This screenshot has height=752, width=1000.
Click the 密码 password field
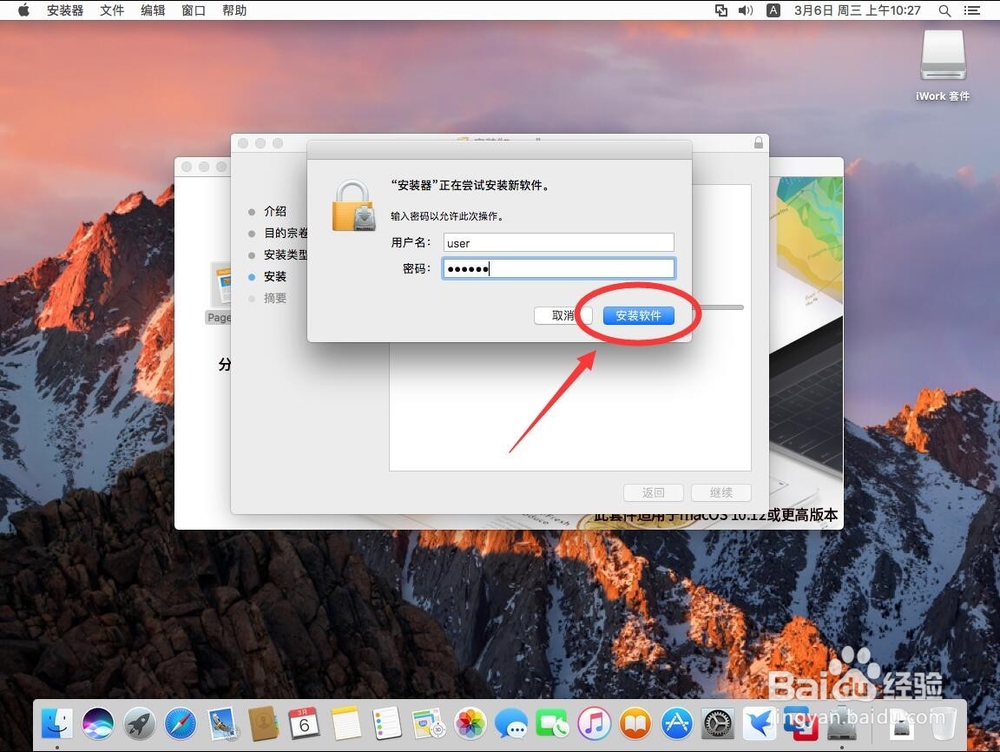pos(559,269)
